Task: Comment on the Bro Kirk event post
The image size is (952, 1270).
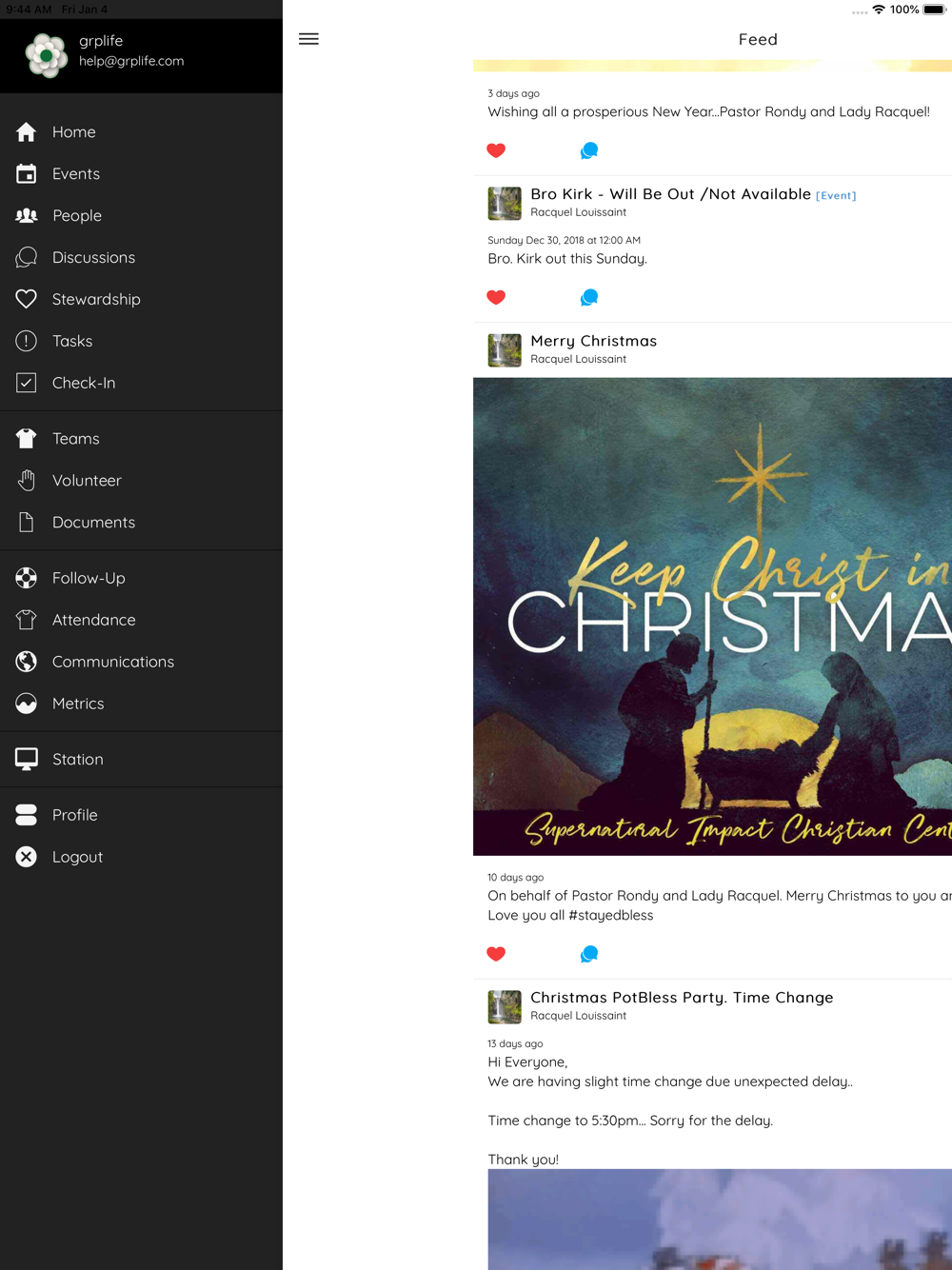Action: coord(589,297)
